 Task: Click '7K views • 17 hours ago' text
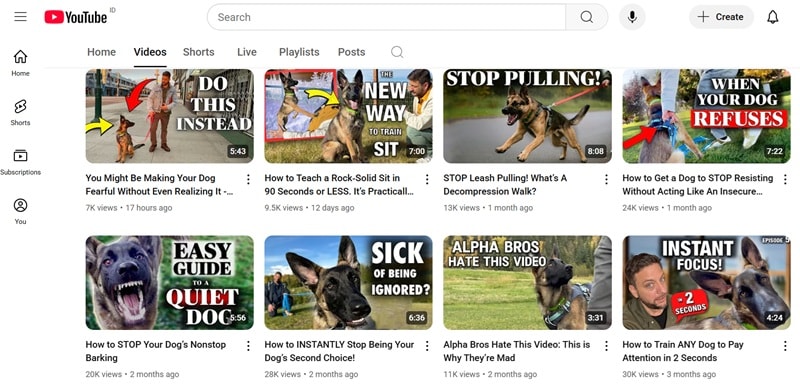(129, 208)
